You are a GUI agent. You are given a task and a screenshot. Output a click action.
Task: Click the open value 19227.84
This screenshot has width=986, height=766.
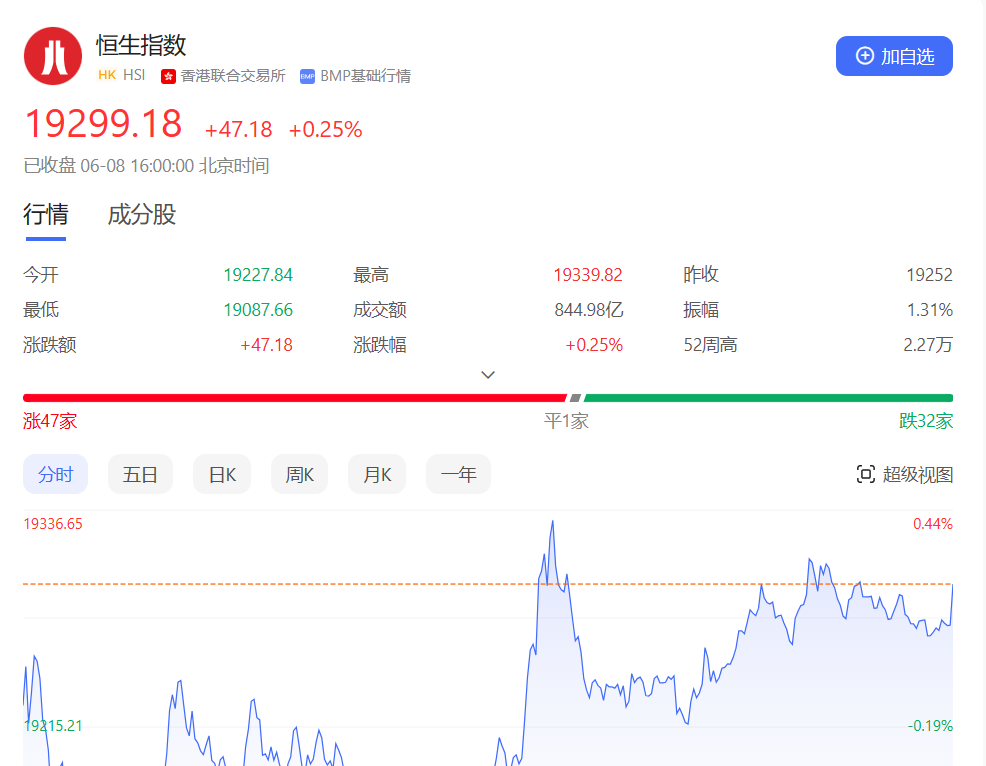pos(258,275)
